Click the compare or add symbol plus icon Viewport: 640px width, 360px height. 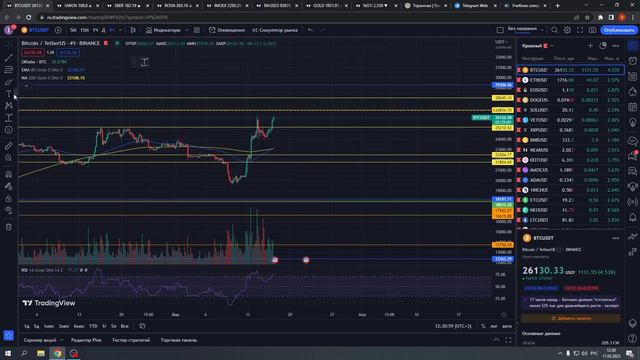point(58,30)
